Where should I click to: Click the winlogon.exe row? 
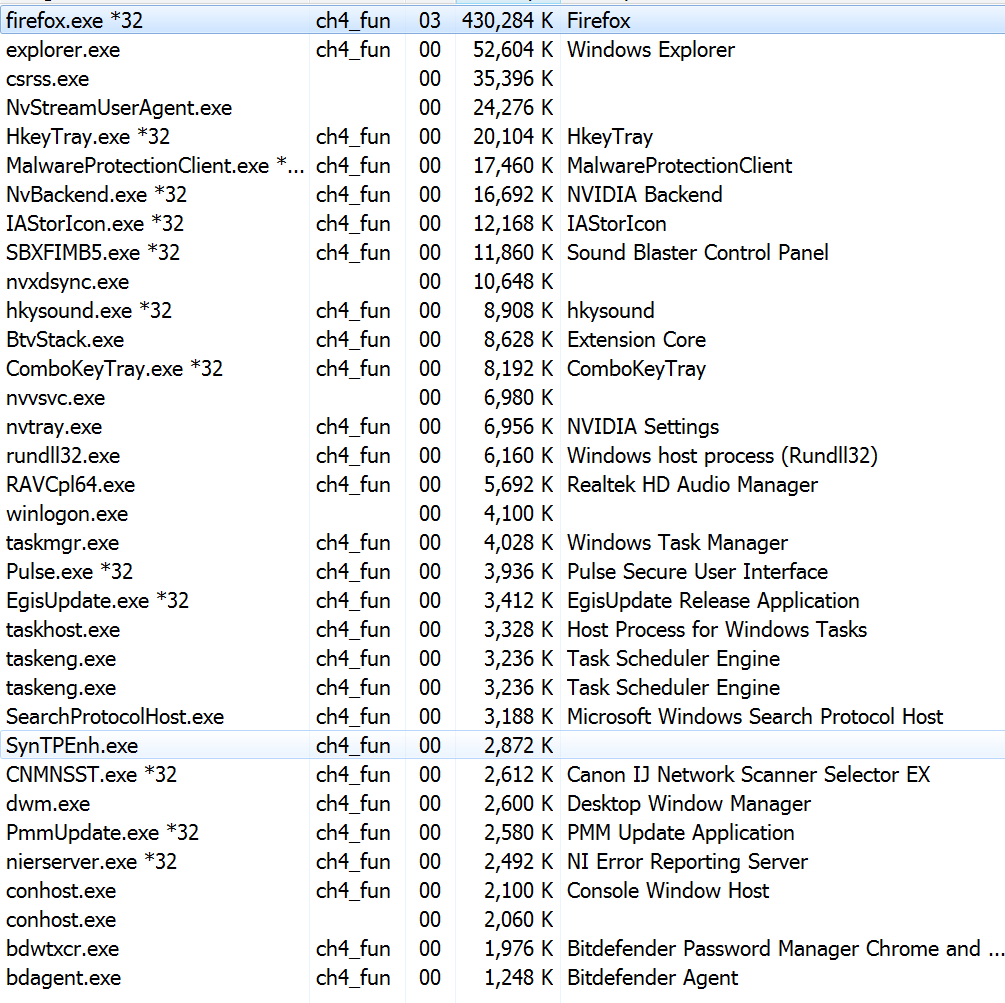tap(502, 513)
